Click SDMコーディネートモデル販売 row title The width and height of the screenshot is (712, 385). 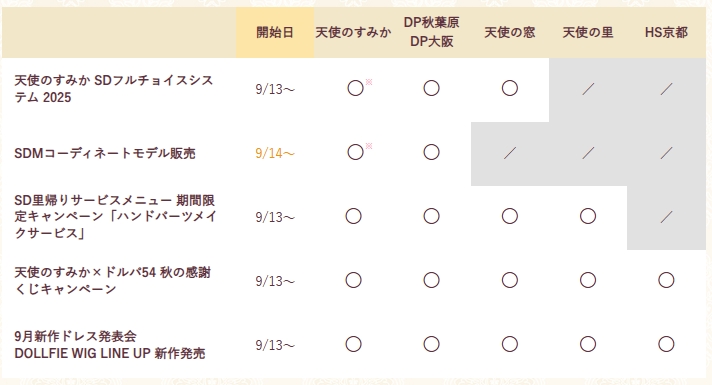[x=105, y=153]
